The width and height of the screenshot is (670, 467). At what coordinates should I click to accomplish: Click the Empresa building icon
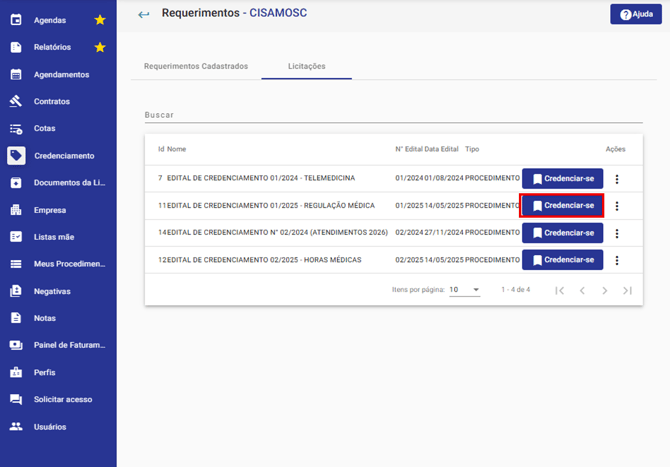pyautogui.click(x=16, y=210)
